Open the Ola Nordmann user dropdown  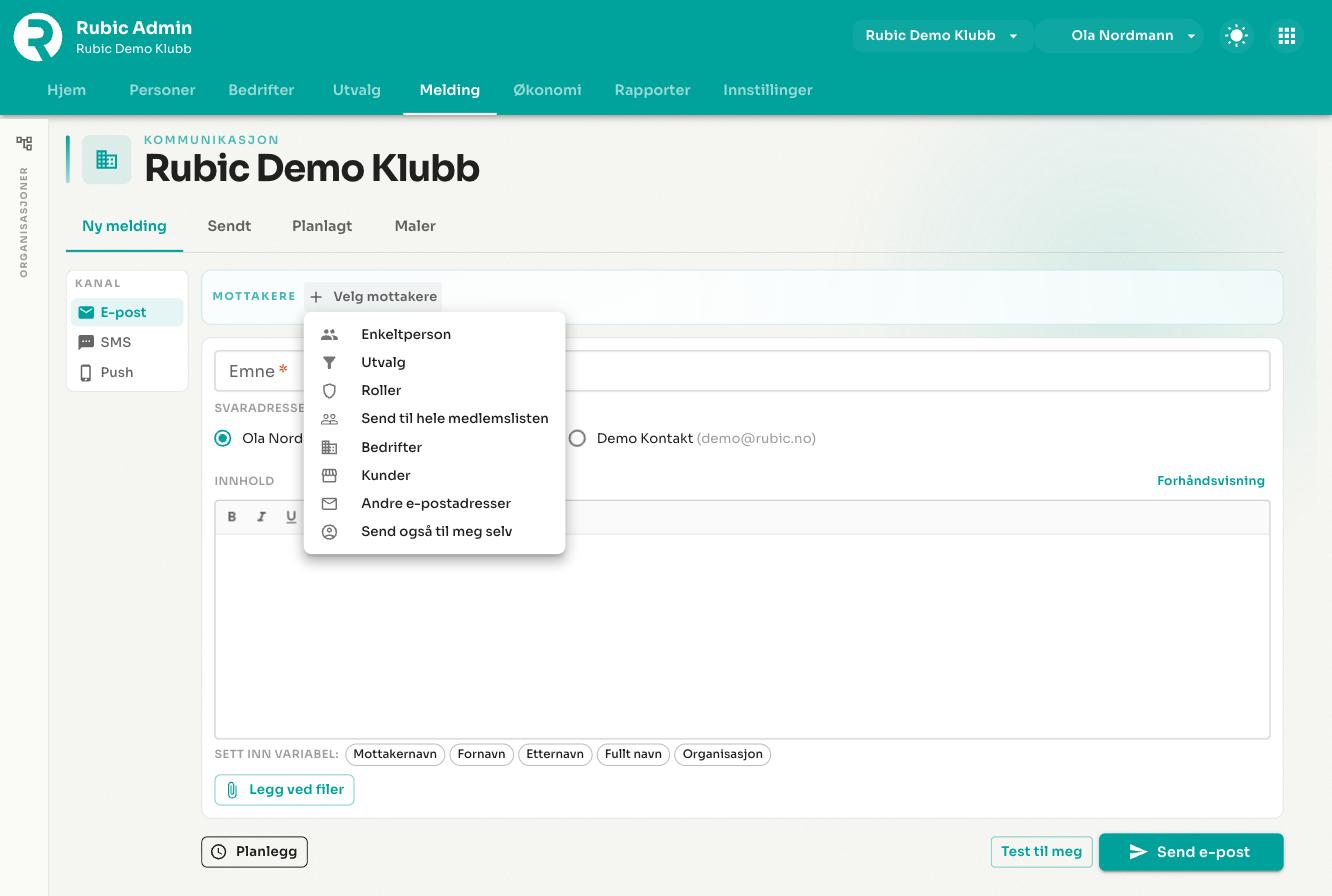(1120, 36)
